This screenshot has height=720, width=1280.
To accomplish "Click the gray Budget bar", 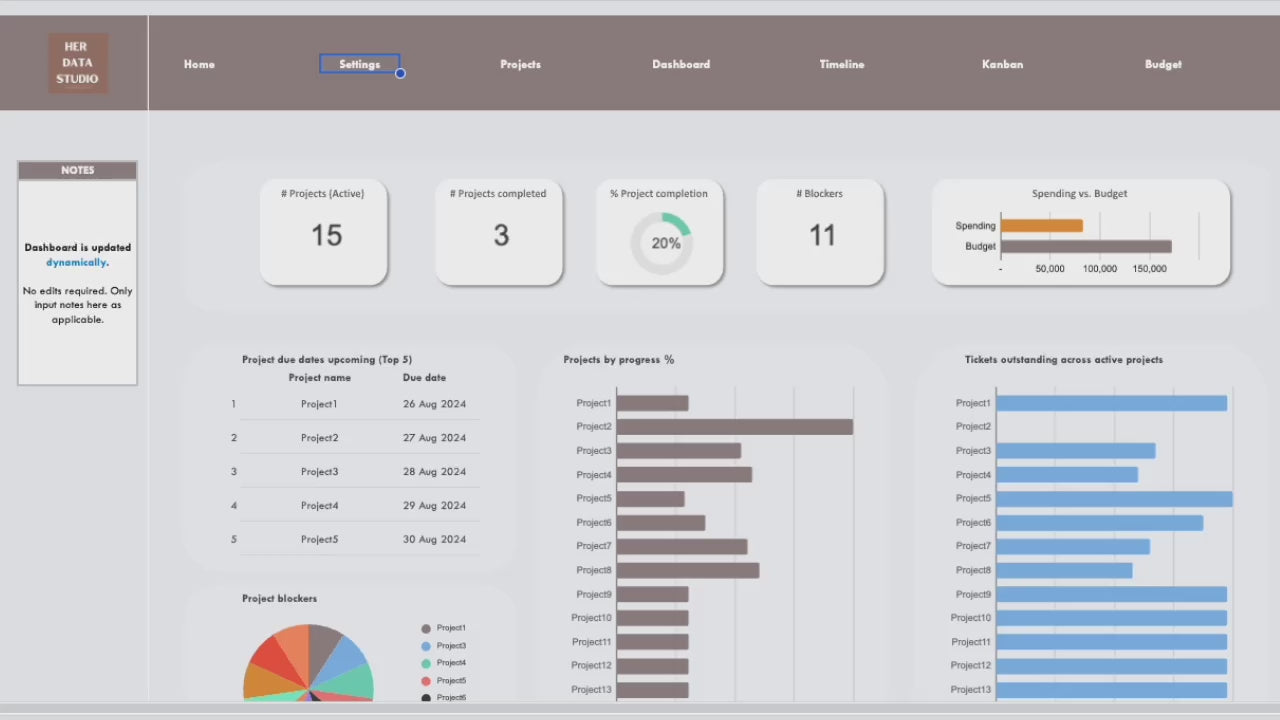I will coord(1086,246).
